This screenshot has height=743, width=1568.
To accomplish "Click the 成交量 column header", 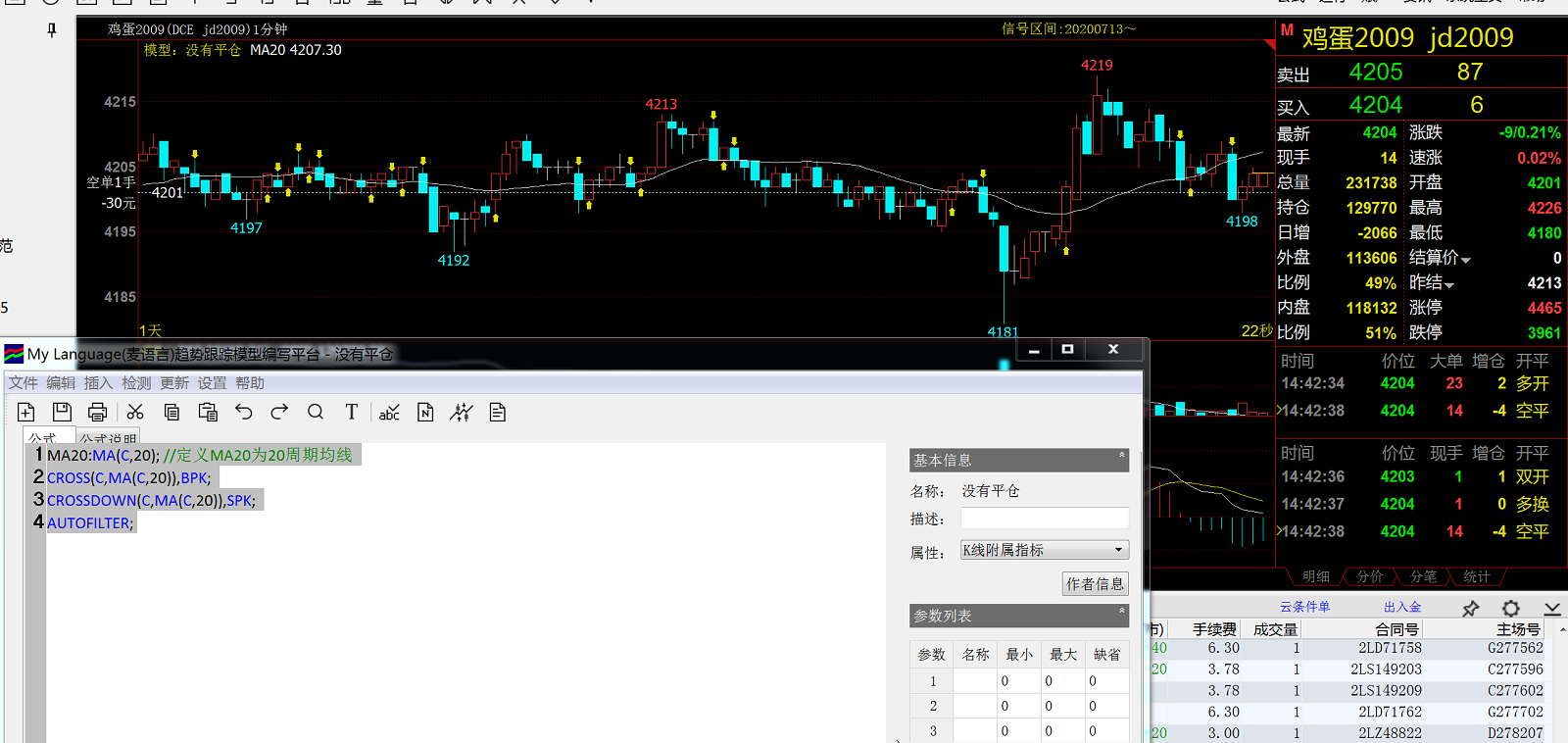I will tap(1275, 629).
